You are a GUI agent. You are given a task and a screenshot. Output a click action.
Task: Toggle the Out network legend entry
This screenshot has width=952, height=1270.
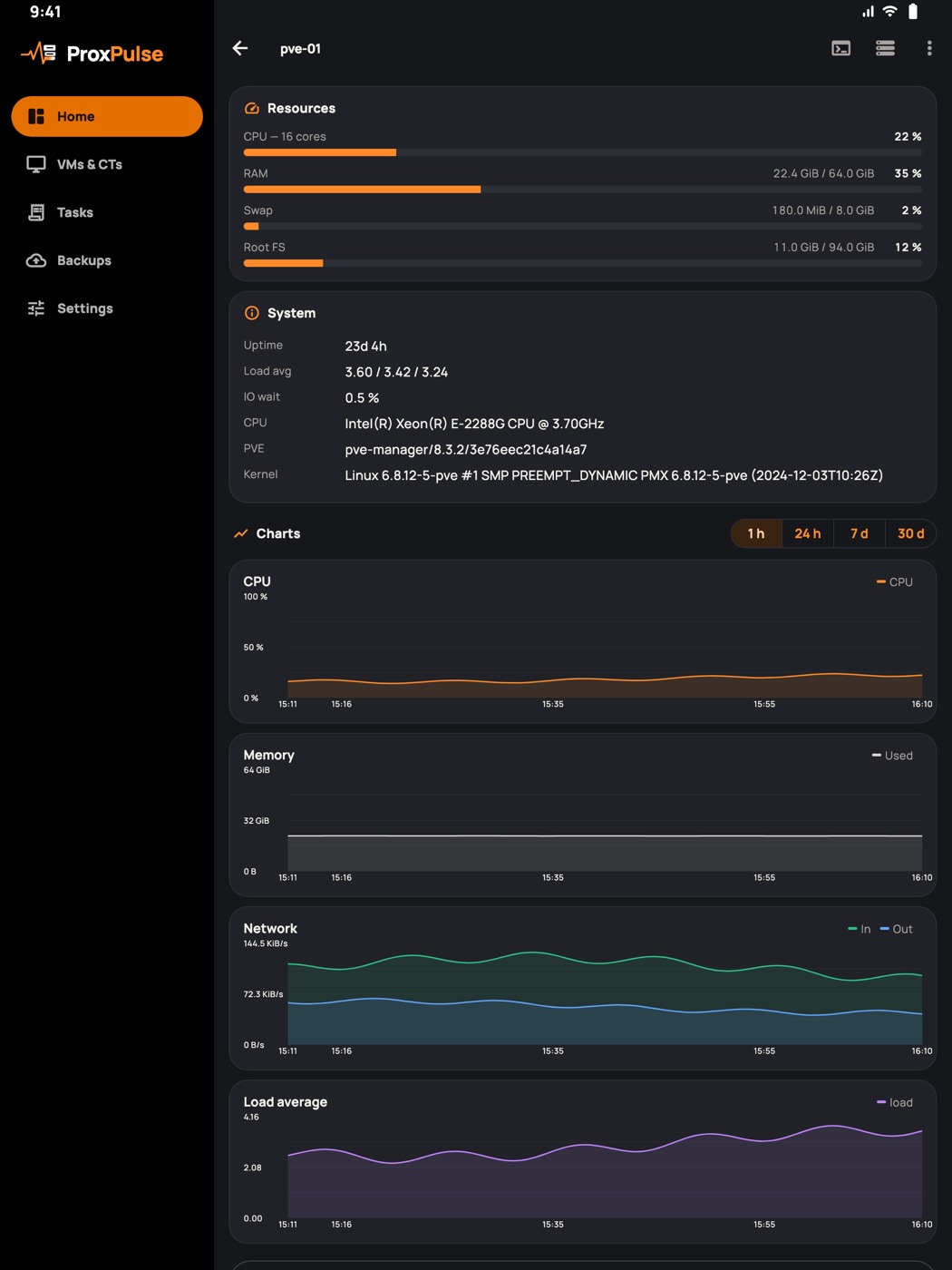click(897, 929)
